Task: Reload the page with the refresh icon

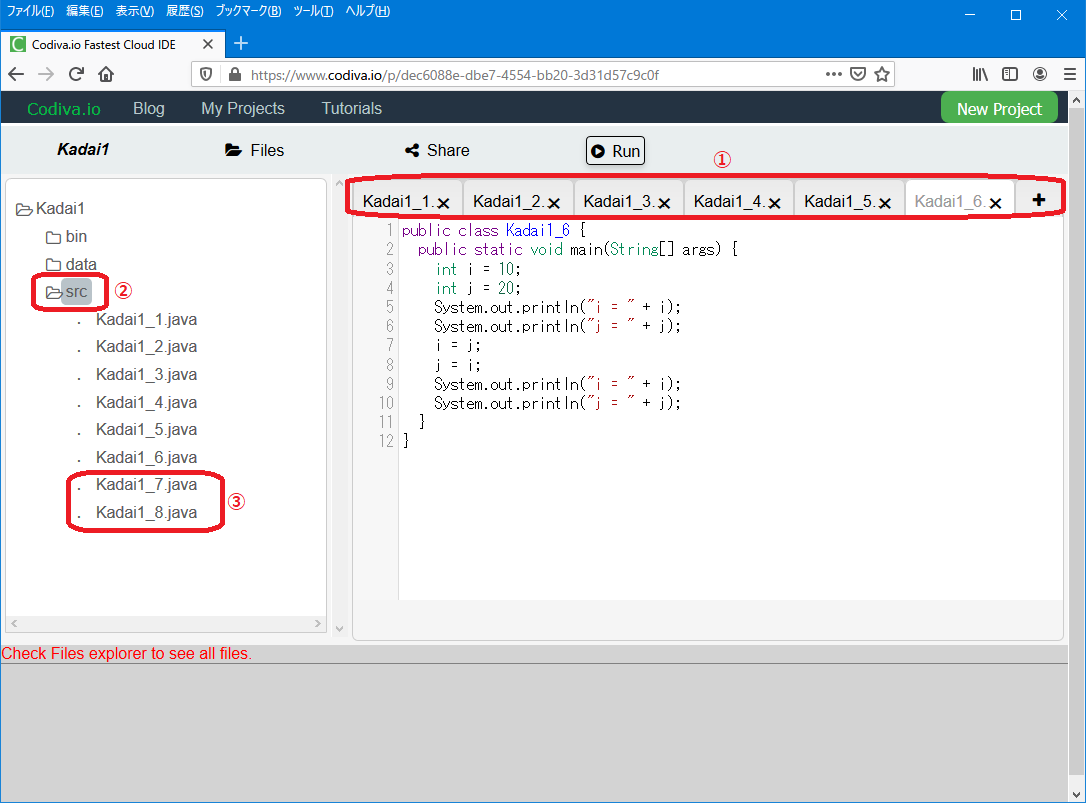Action: point(76,74)
